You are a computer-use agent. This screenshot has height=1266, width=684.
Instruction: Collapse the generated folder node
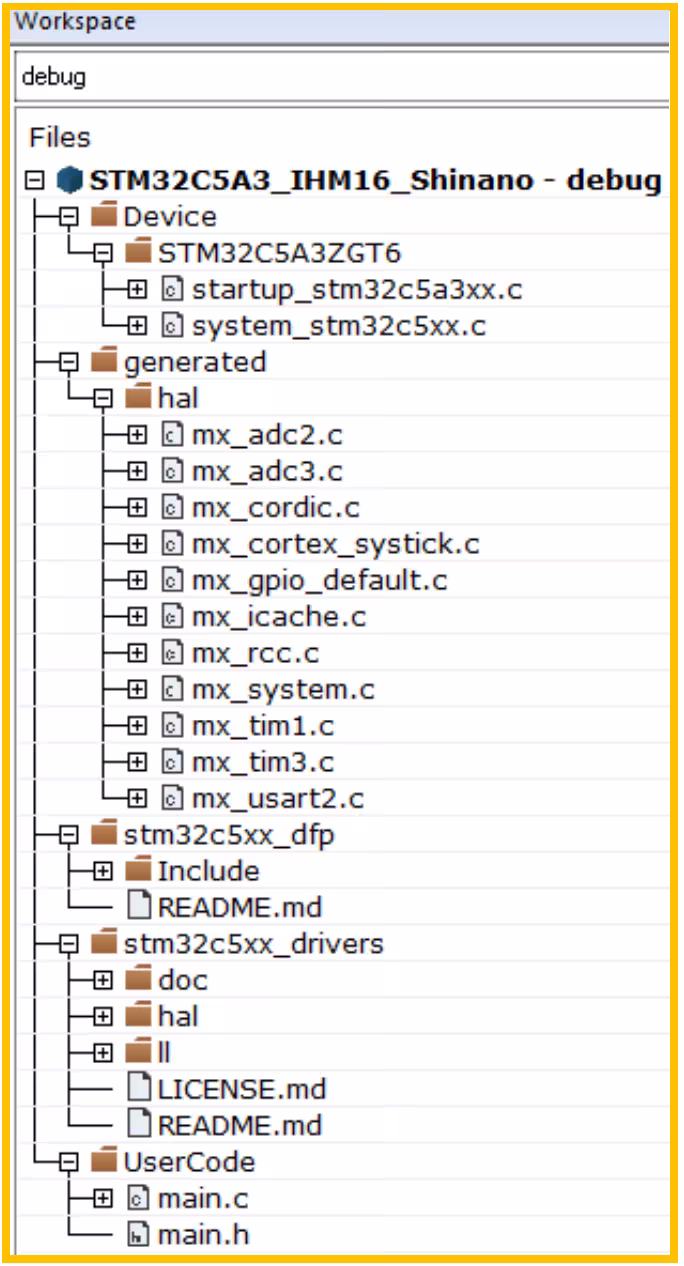(70, 362)
